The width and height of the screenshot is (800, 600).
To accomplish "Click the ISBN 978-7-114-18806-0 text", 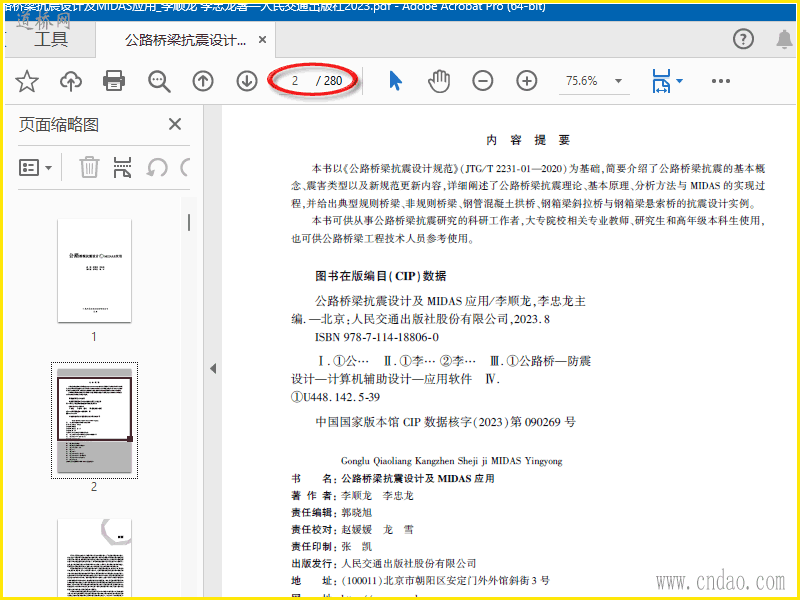I will click(x=377, y=337).
